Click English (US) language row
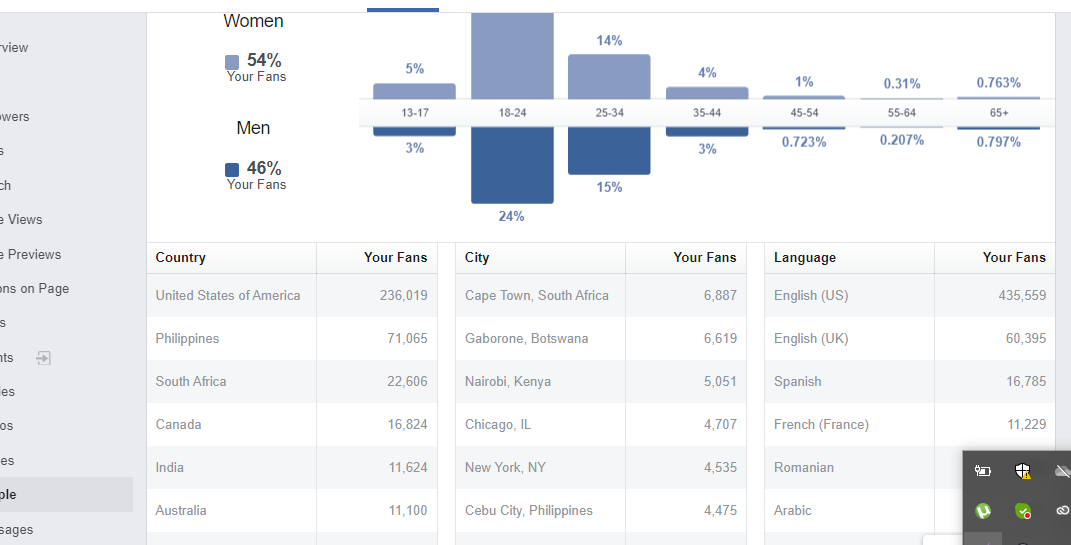The height and width of the screenshot is (545, 1071). coord(910,296)
